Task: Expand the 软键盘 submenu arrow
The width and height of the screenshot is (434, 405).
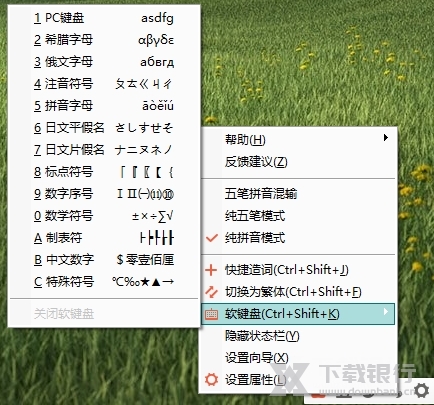Action: pyautogui.click(x=386, y=312)
